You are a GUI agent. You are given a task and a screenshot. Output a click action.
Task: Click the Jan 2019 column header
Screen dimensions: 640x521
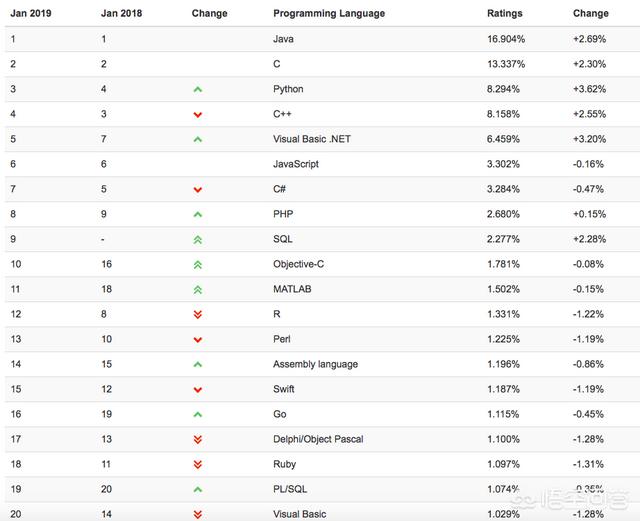click(x=31, y=13)
